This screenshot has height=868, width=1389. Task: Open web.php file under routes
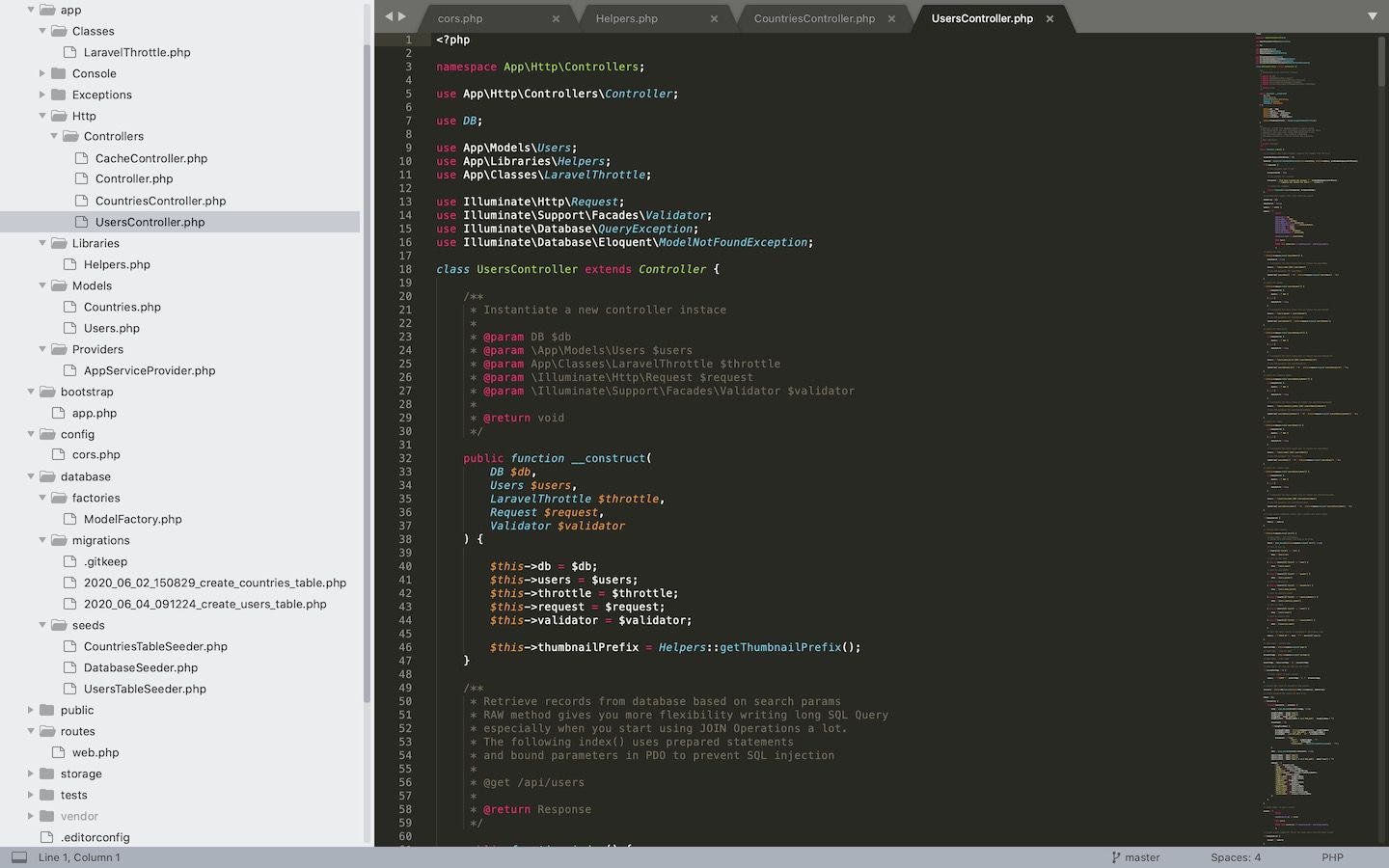tap(95, 752)
